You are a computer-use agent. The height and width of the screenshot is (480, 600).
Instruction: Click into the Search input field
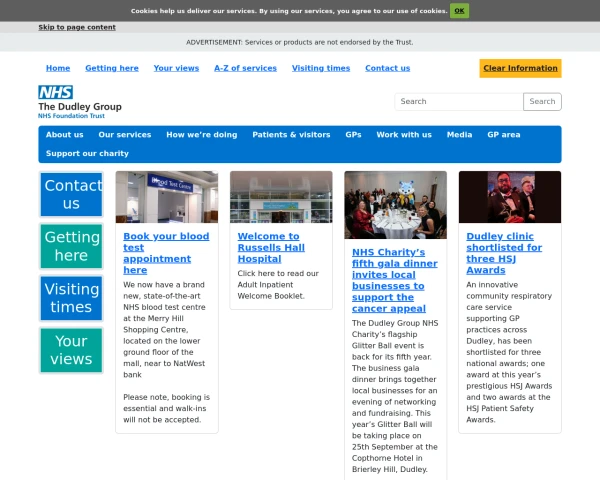(459, 101)
